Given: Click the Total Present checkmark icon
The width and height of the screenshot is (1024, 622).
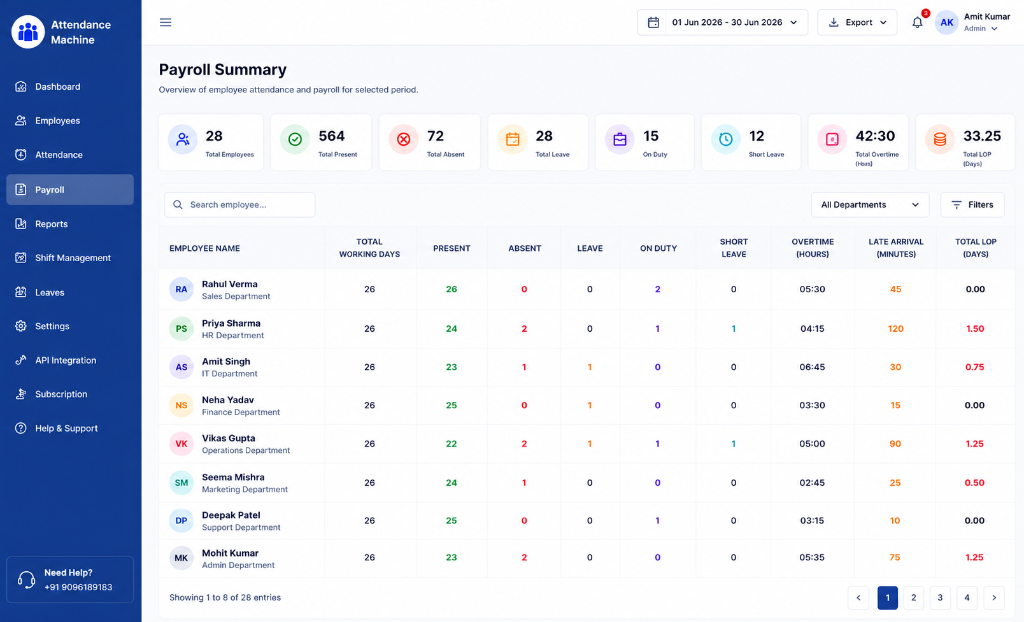Looking at the screenshot, I should coord(295,139).
